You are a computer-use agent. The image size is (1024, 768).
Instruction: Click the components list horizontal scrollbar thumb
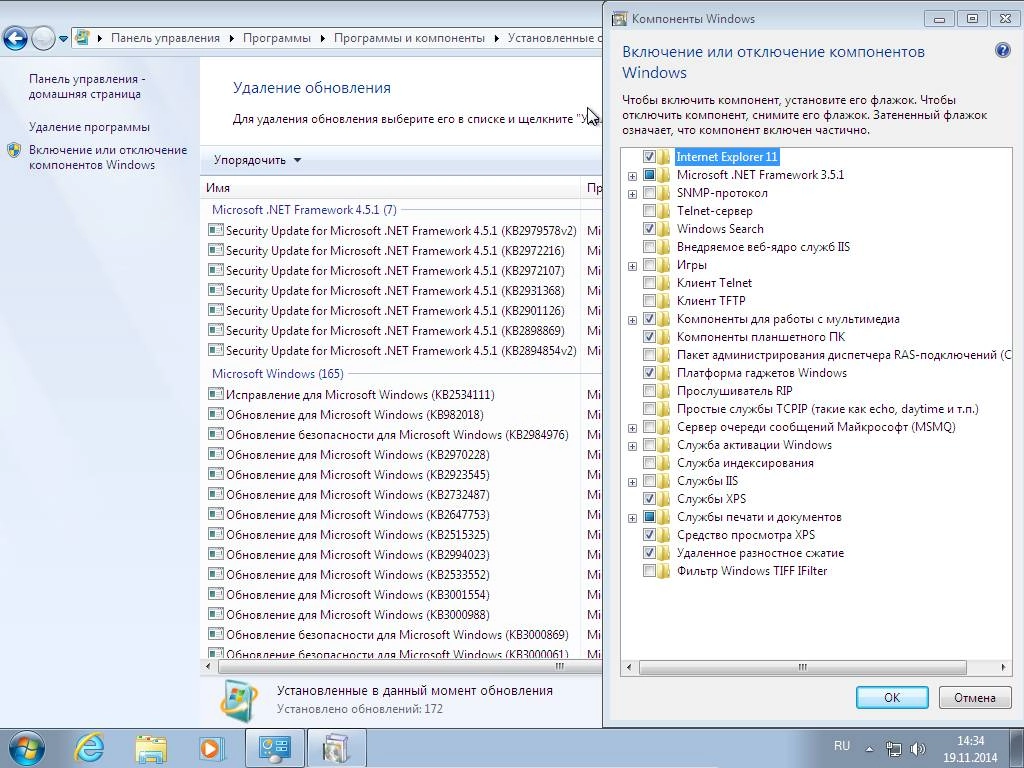802,667
